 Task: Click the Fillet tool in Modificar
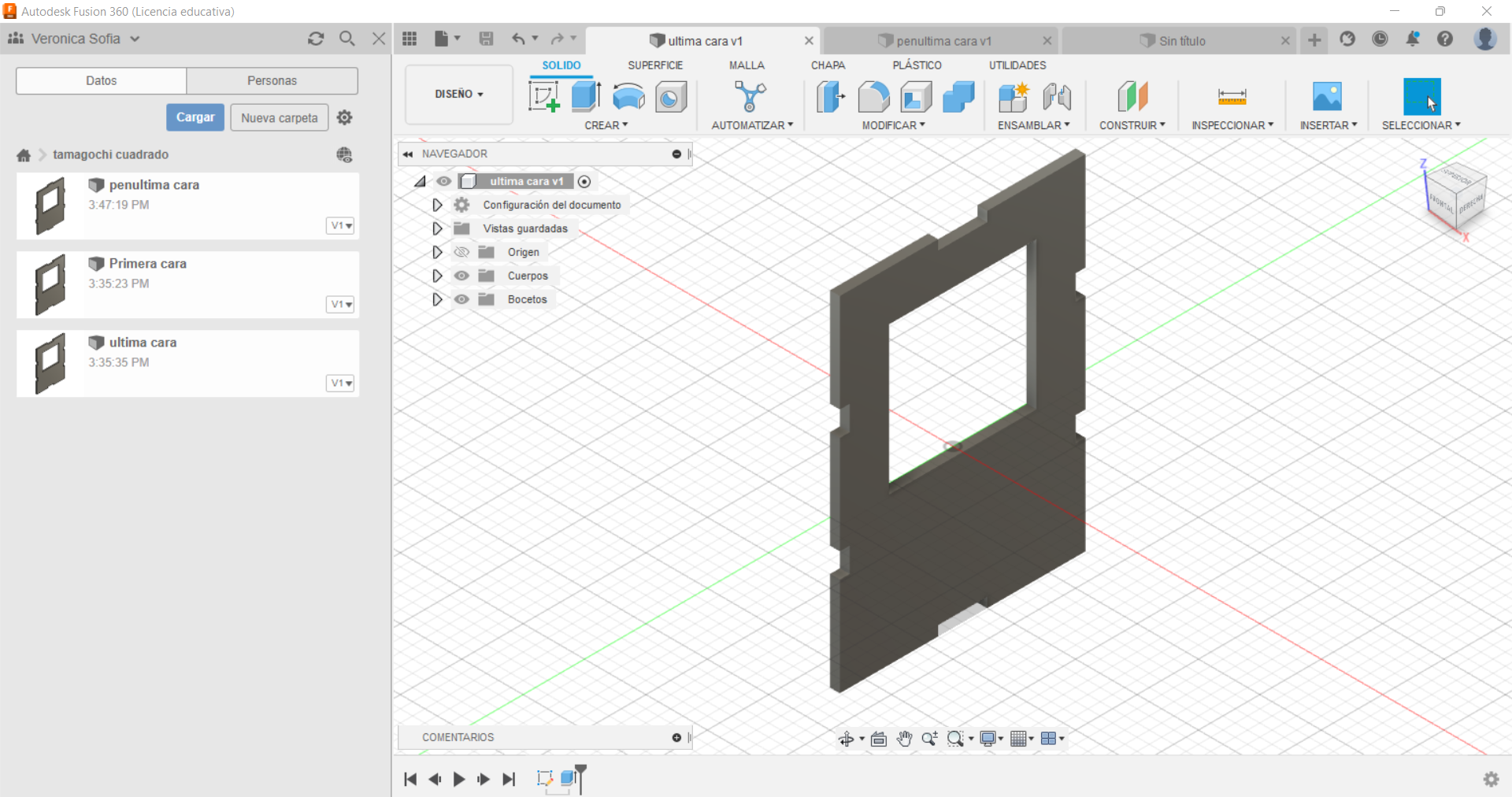(873, 97)
